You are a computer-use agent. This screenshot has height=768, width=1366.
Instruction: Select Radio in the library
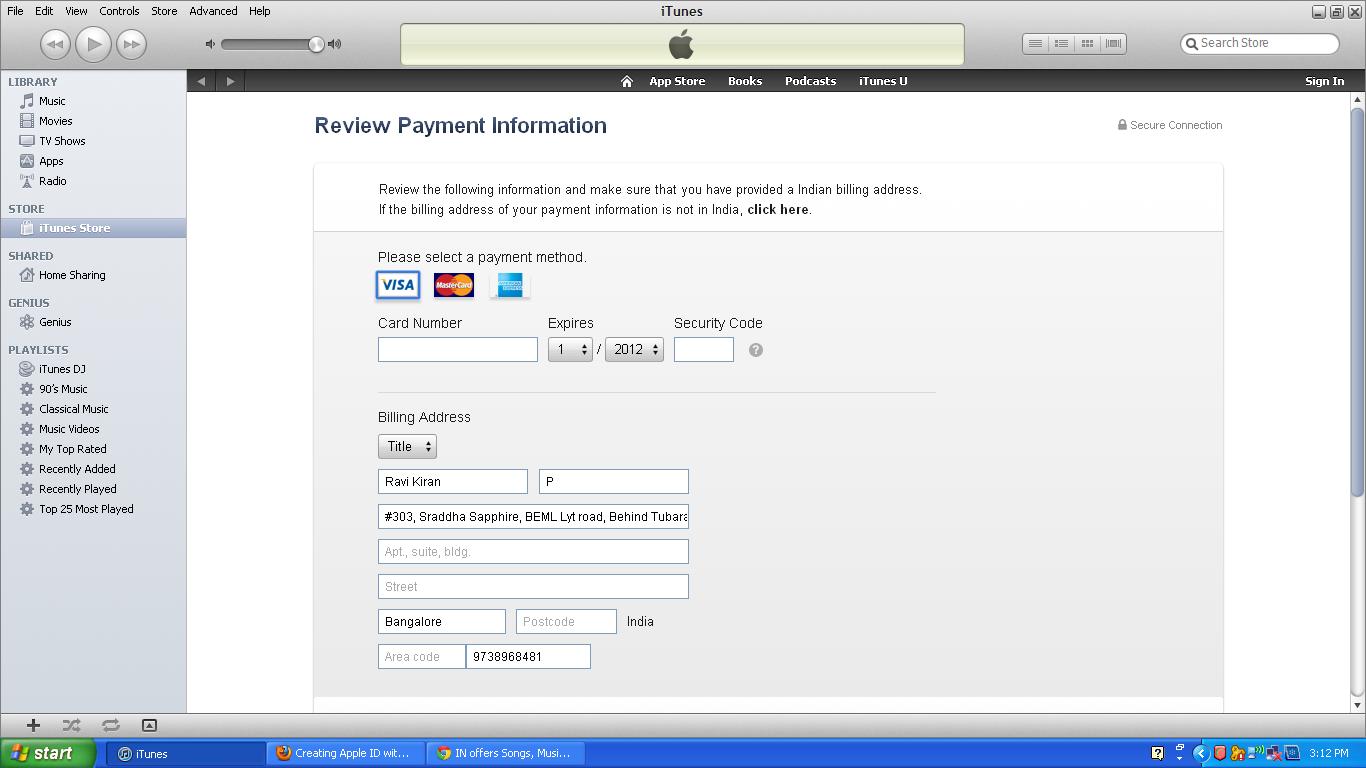(52, 181)
